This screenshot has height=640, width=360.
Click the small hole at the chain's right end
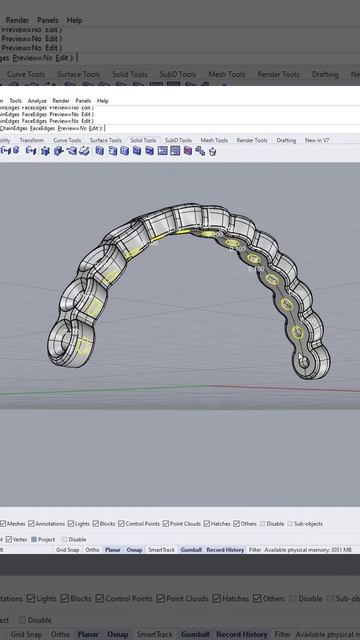[x=304, y=362]
